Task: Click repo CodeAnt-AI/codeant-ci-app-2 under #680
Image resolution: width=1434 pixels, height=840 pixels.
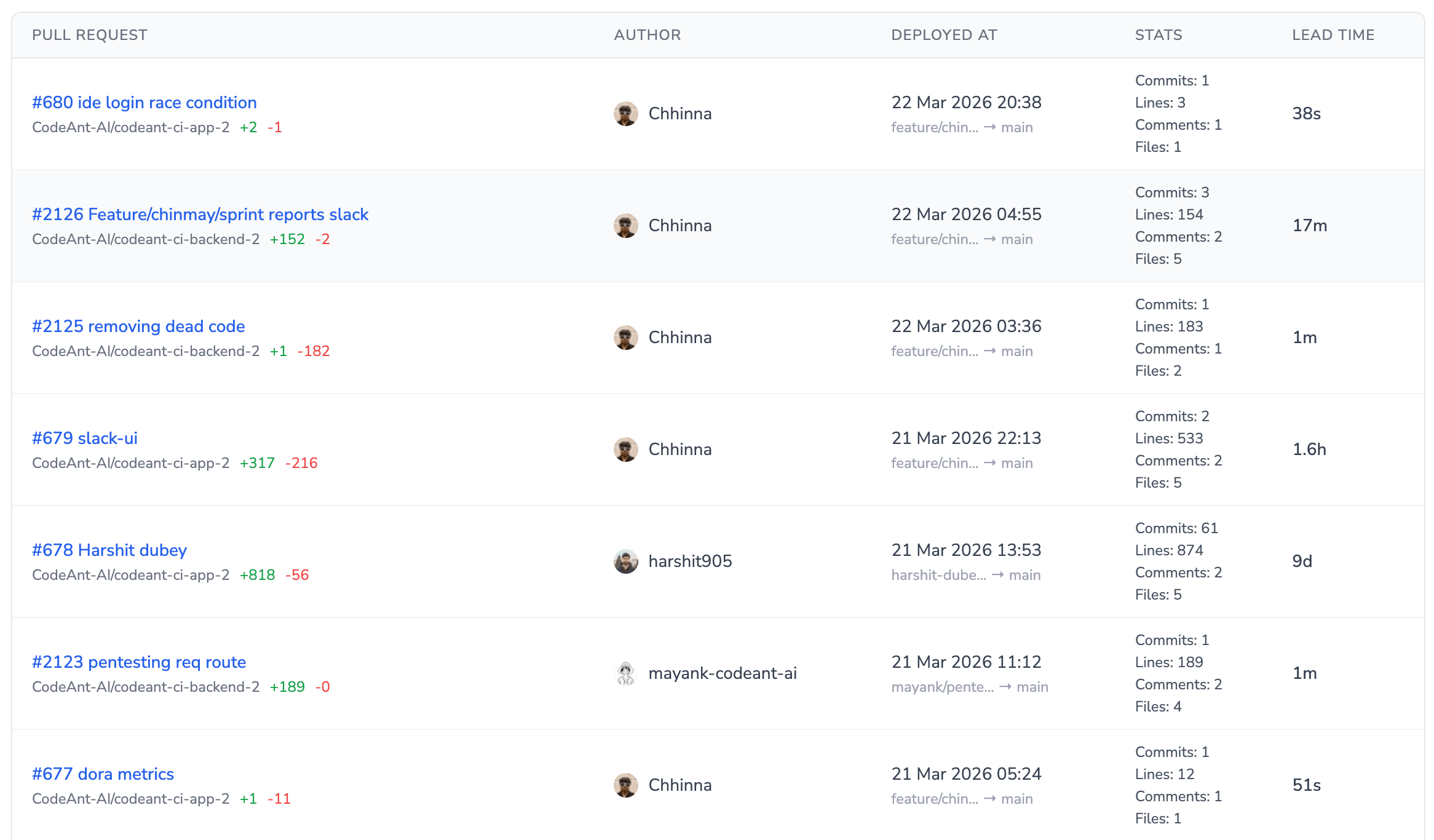Action: [131, 127]
